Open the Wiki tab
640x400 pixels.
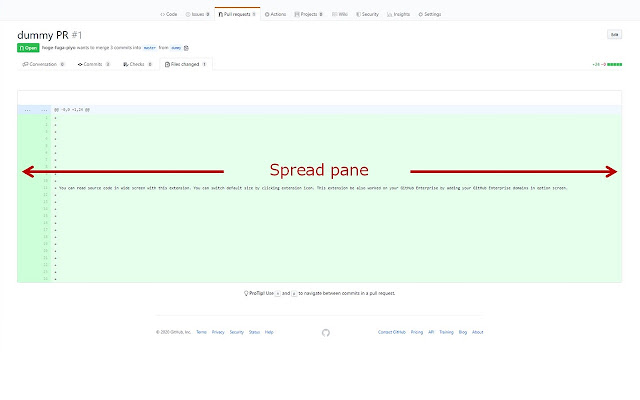coord(340,14)
